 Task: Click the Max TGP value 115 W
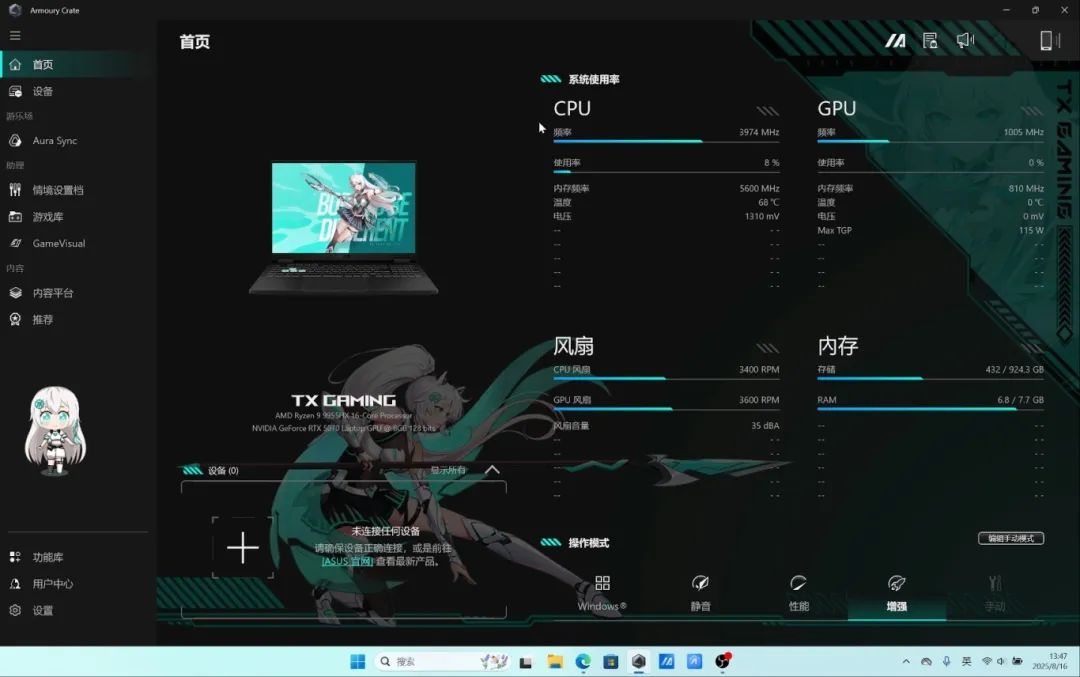[1031, 230]
